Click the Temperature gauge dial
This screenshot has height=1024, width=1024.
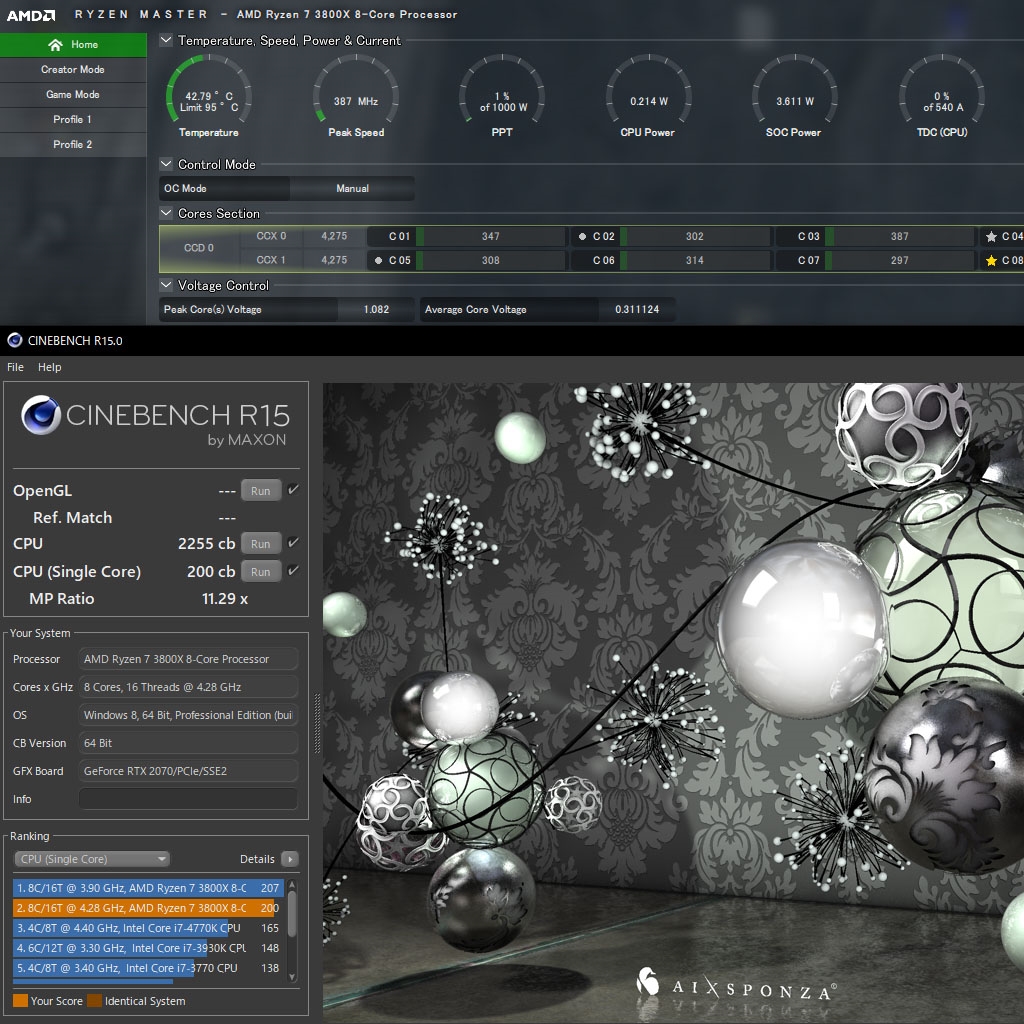[207, 93]
